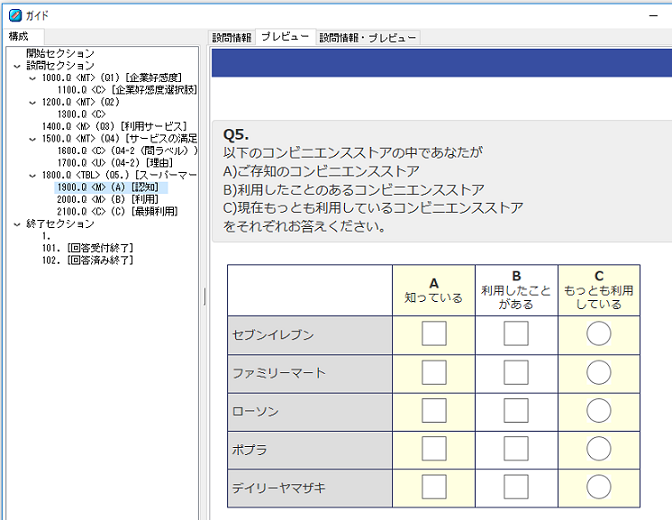Minimize the ガイド window
The image size is (672, 520).
tap(653, 16)
